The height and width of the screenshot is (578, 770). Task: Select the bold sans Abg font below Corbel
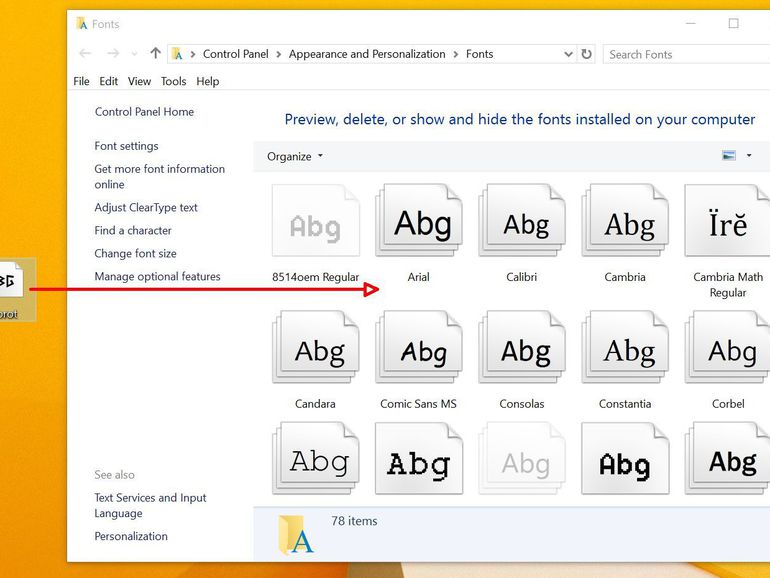pyautogui.click(x=727, y=459)
